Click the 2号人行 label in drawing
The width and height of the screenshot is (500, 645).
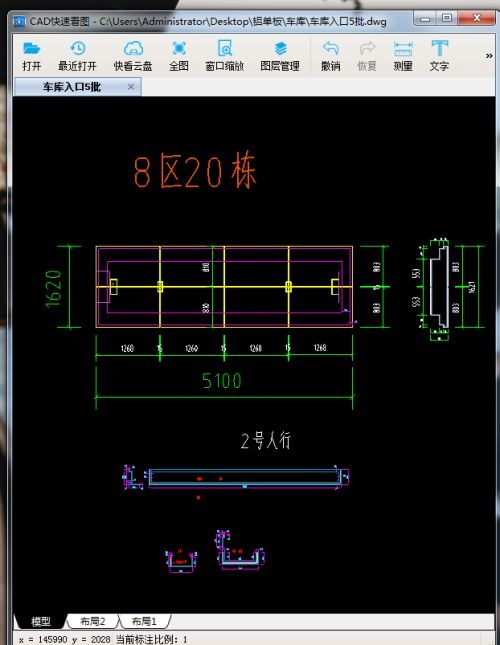click(x=266, y=441)
